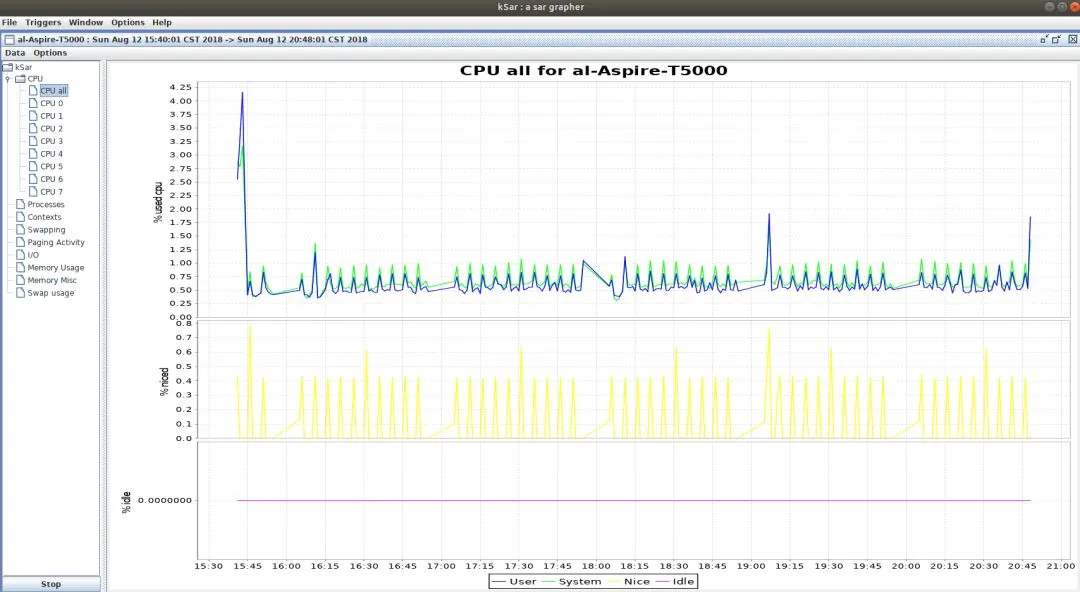Click the 18:00 time axis label

tap(596, 566)
